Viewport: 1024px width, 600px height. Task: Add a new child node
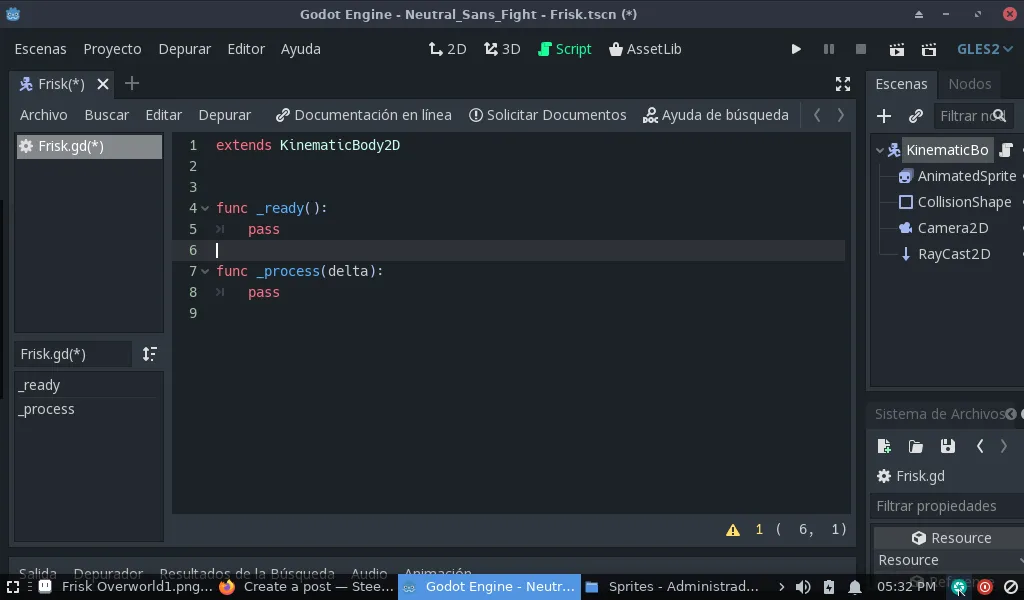(884, 116)
